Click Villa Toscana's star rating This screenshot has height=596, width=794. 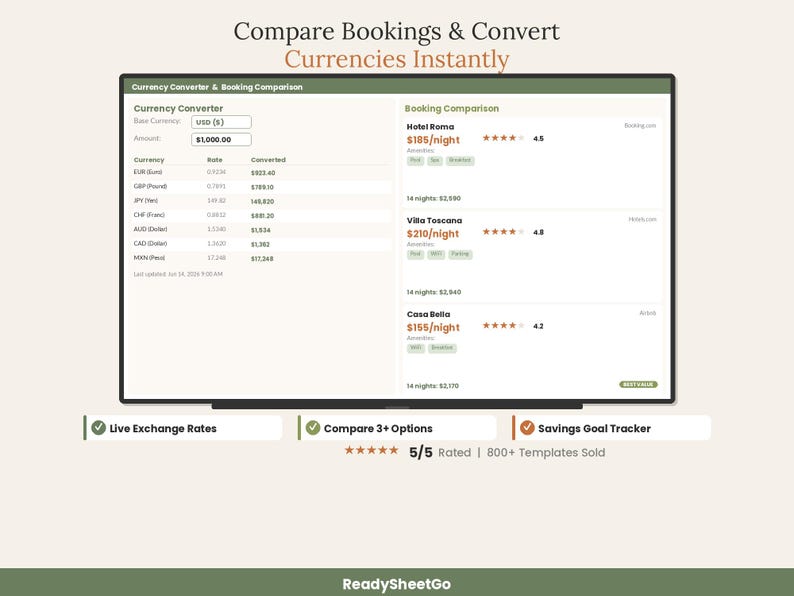(503, 232)
